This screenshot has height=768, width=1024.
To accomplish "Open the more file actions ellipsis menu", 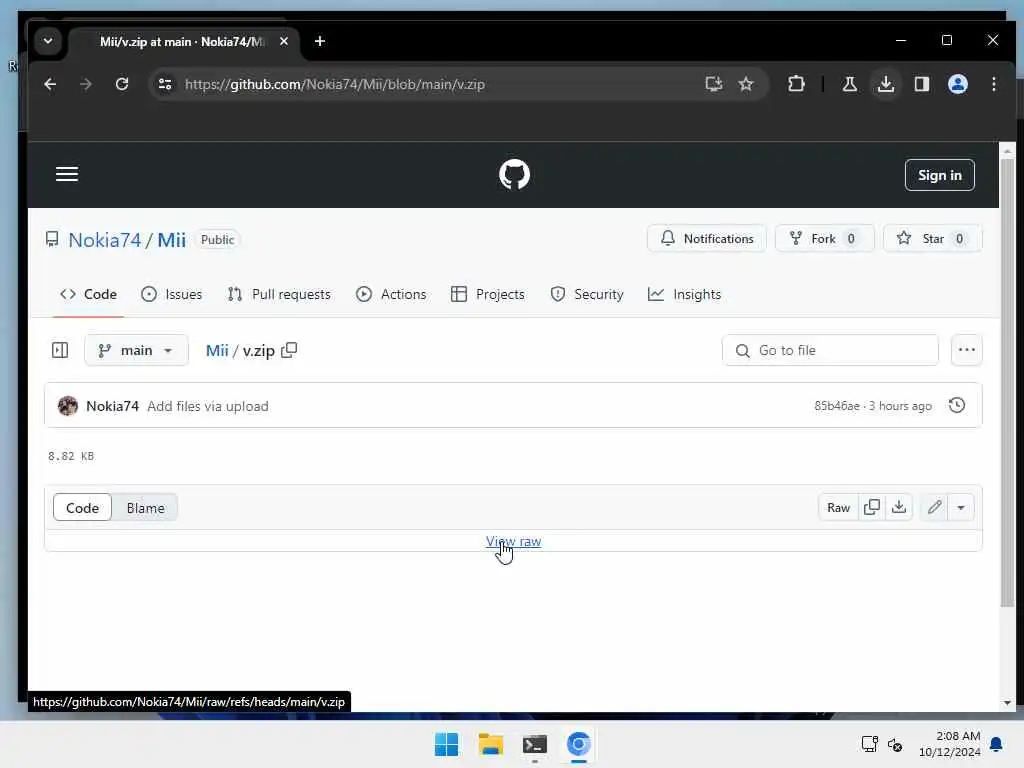I will point(966,351).
